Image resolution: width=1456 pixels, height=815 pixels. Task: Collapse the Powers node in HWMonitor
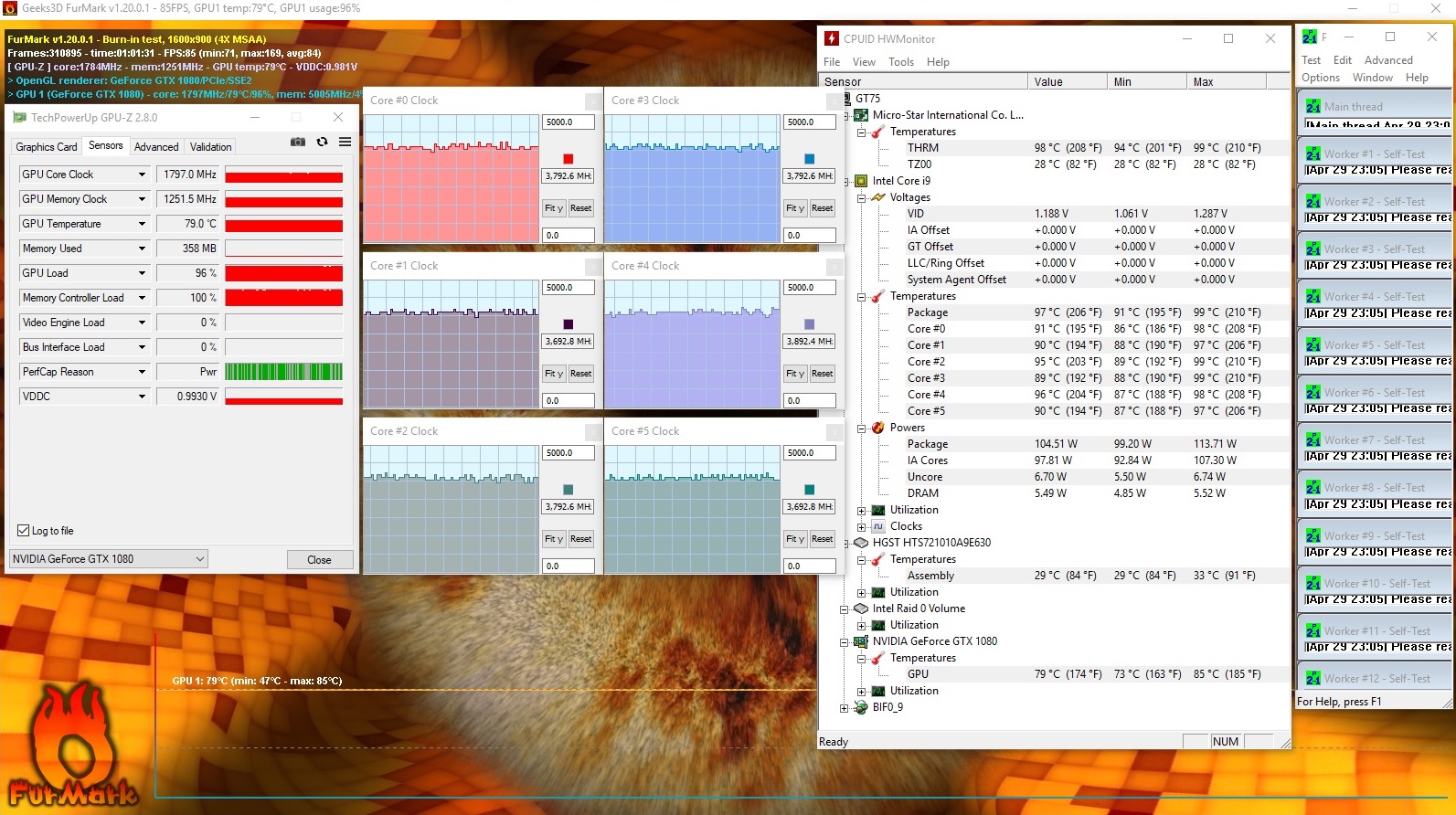[861, 428]
